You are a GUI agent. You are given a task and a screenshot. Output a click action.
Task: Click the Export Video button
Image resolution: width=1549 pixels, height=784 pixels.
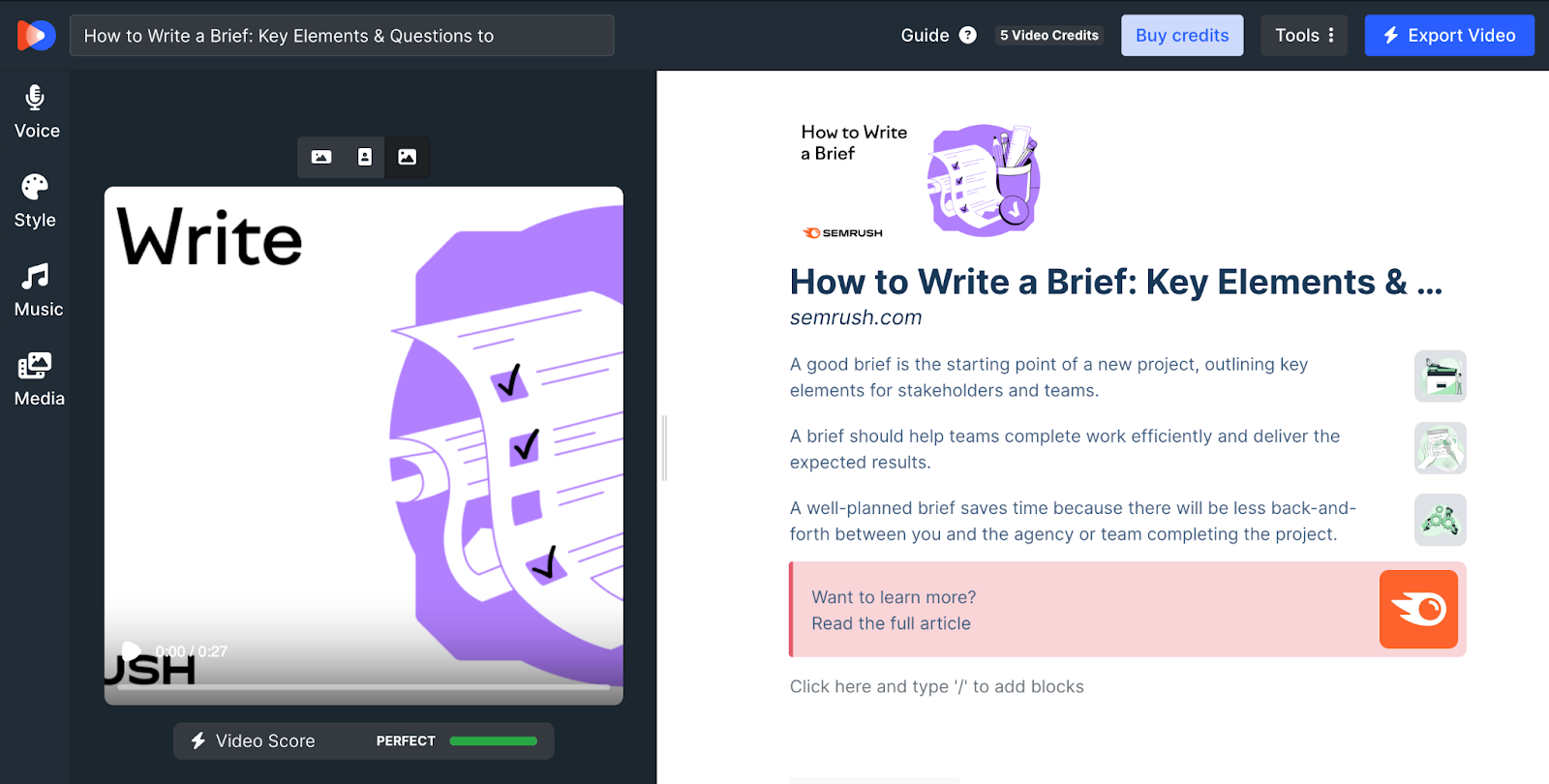point(1448,36)
